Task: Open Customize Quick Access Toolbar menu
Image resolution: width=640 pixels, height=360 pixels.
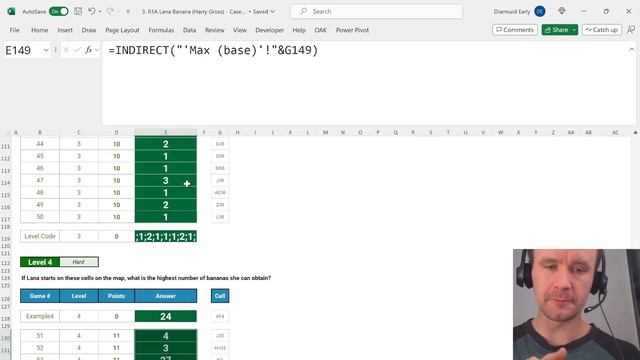Action: point(128,11)
